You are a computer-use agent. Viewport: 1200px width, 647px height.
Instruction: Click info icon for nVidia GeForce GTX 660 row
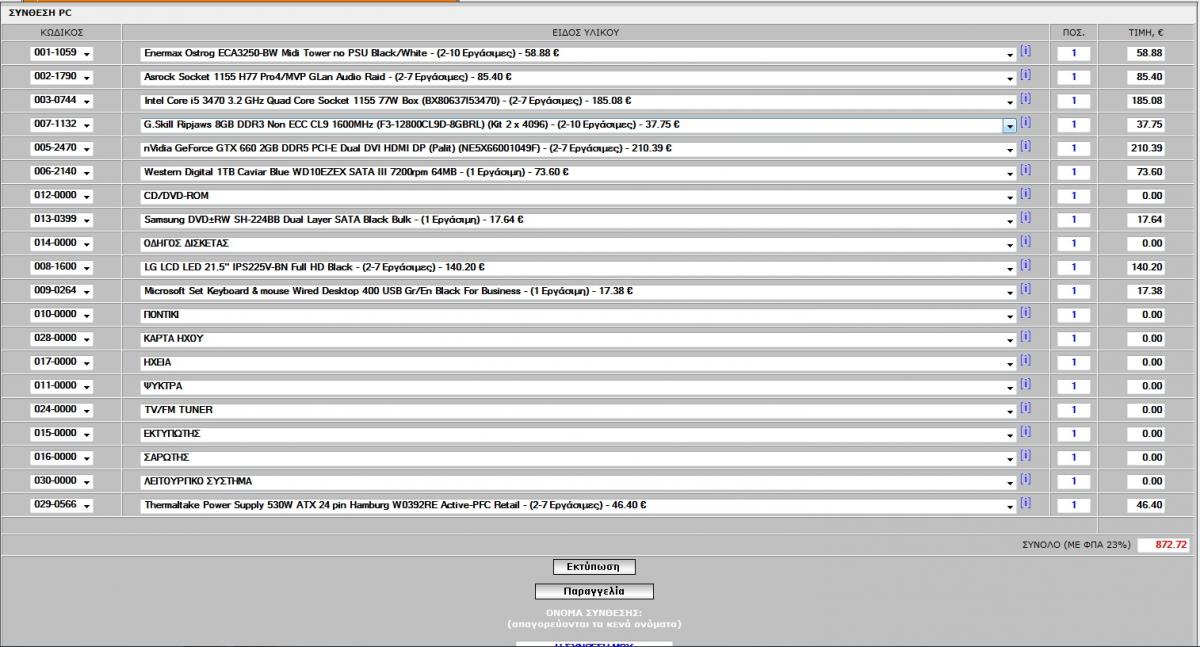(x=1025, y=147)
